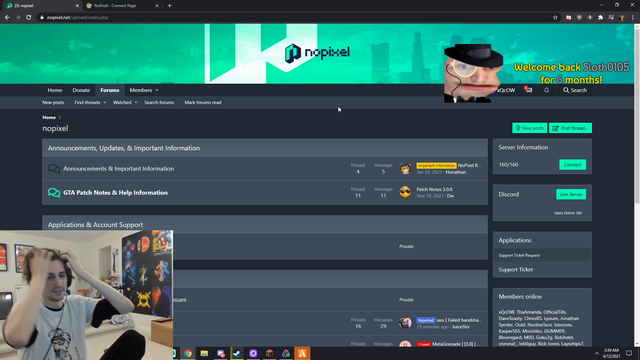Open Honathan's avatar in Announcements row

(405, 168)
